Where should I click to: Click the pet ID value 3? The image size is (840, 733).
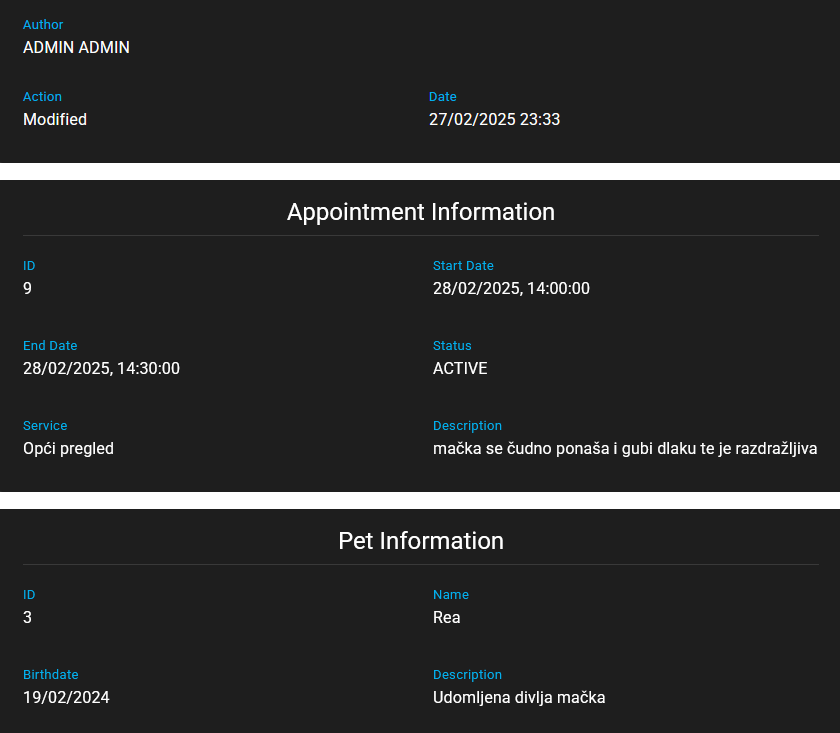click(x=28, y=617)
